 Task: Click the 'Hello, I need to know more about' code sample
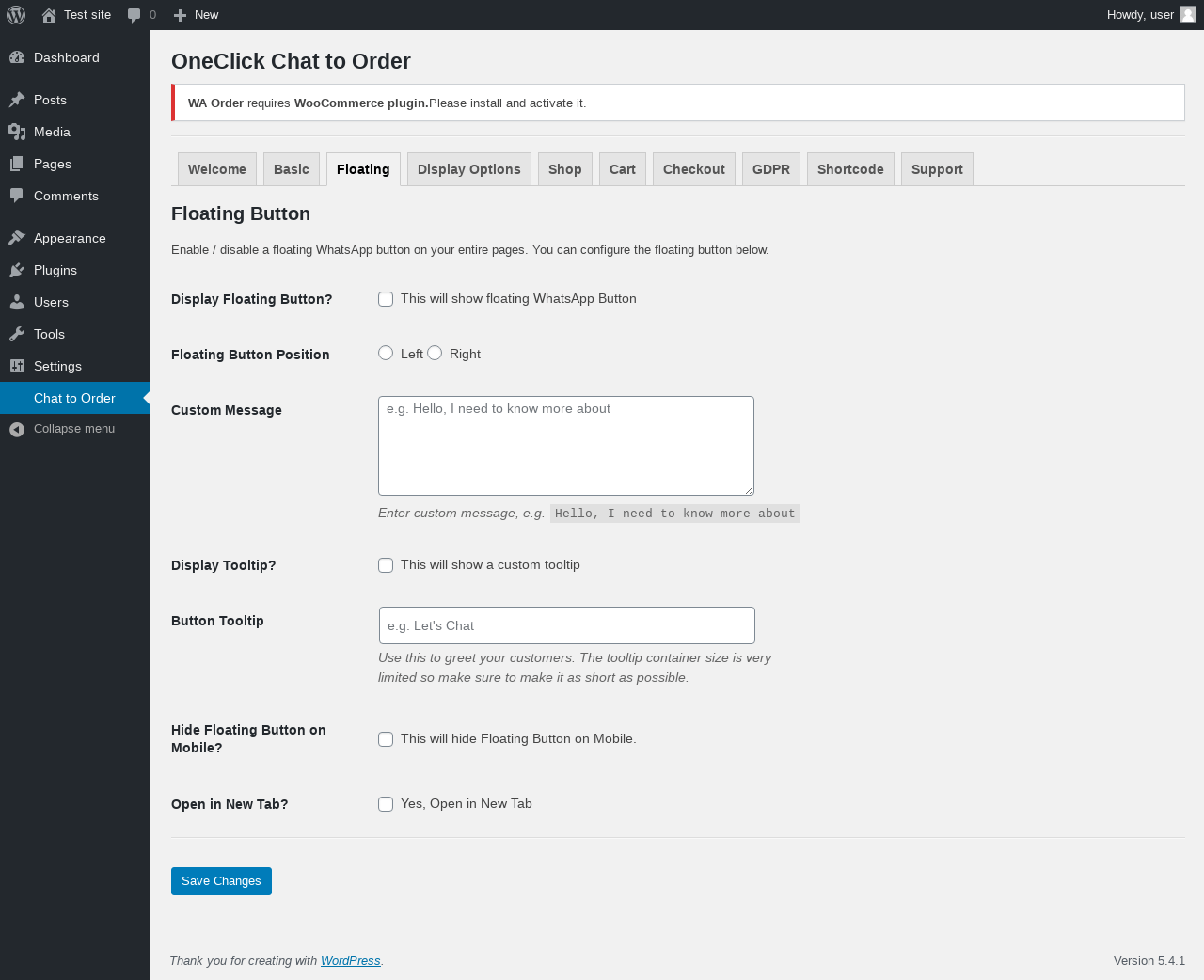point(675,514)
